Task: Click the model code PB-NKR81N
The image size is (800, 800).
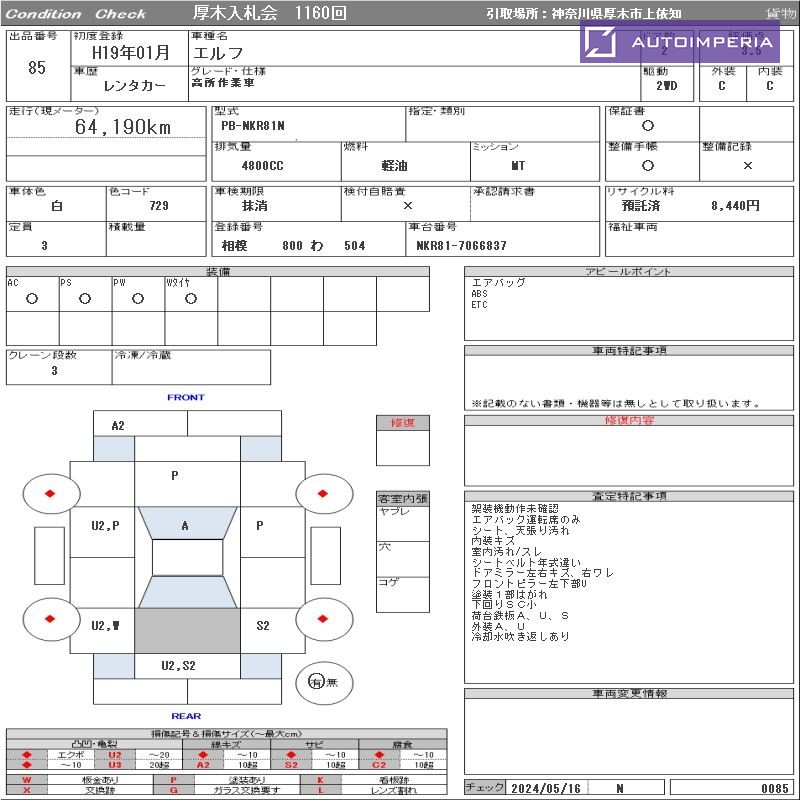Action: (253, 126)
